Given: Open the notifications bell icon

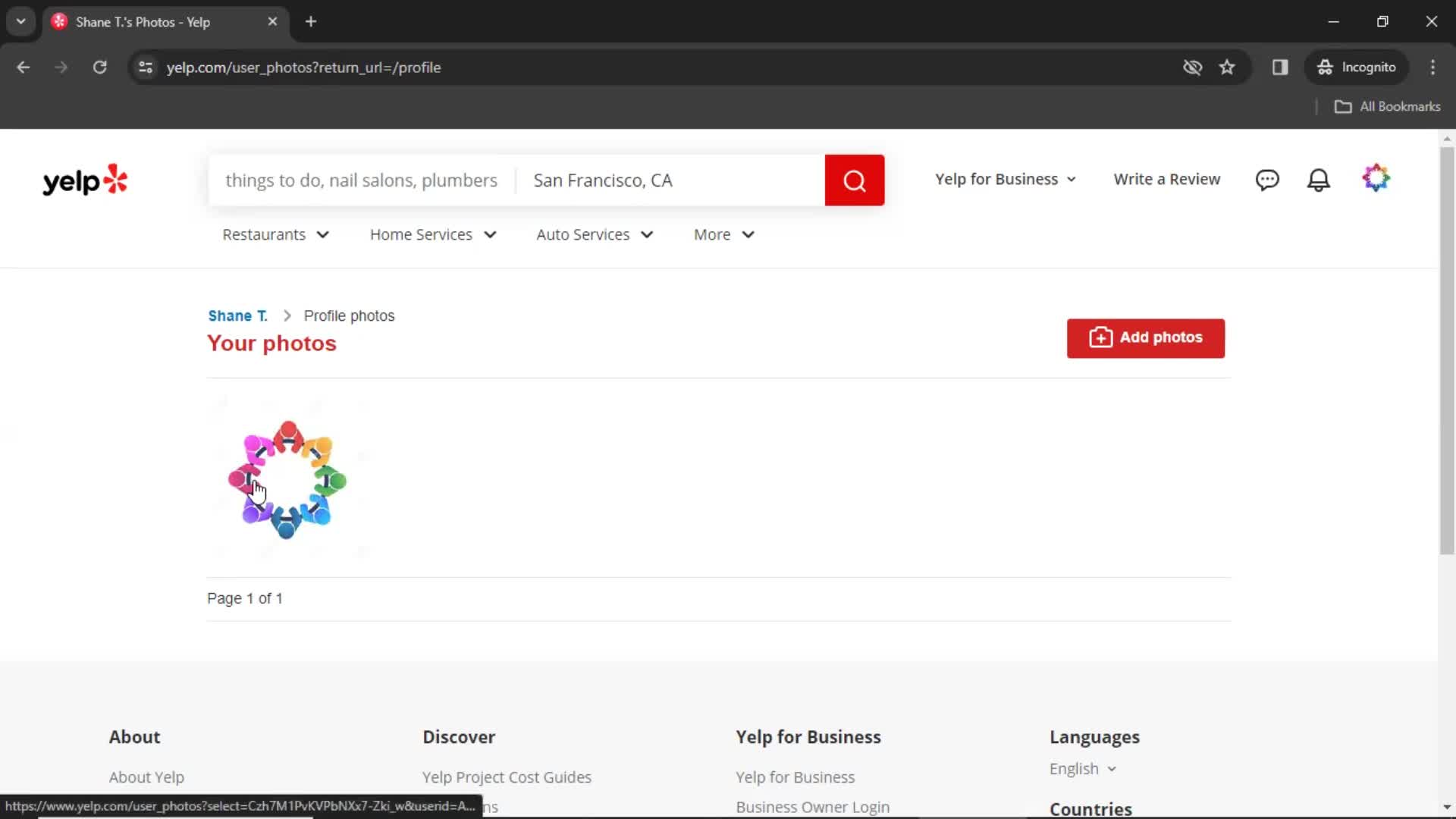Looking at the screenshot, I should click(x=1319, y=180).
